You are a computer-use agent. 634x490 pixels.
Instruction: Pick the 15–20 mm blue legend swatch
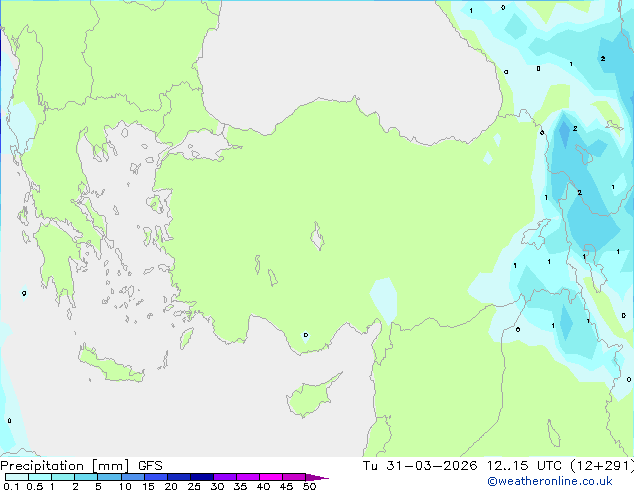[x=156, y=477]
